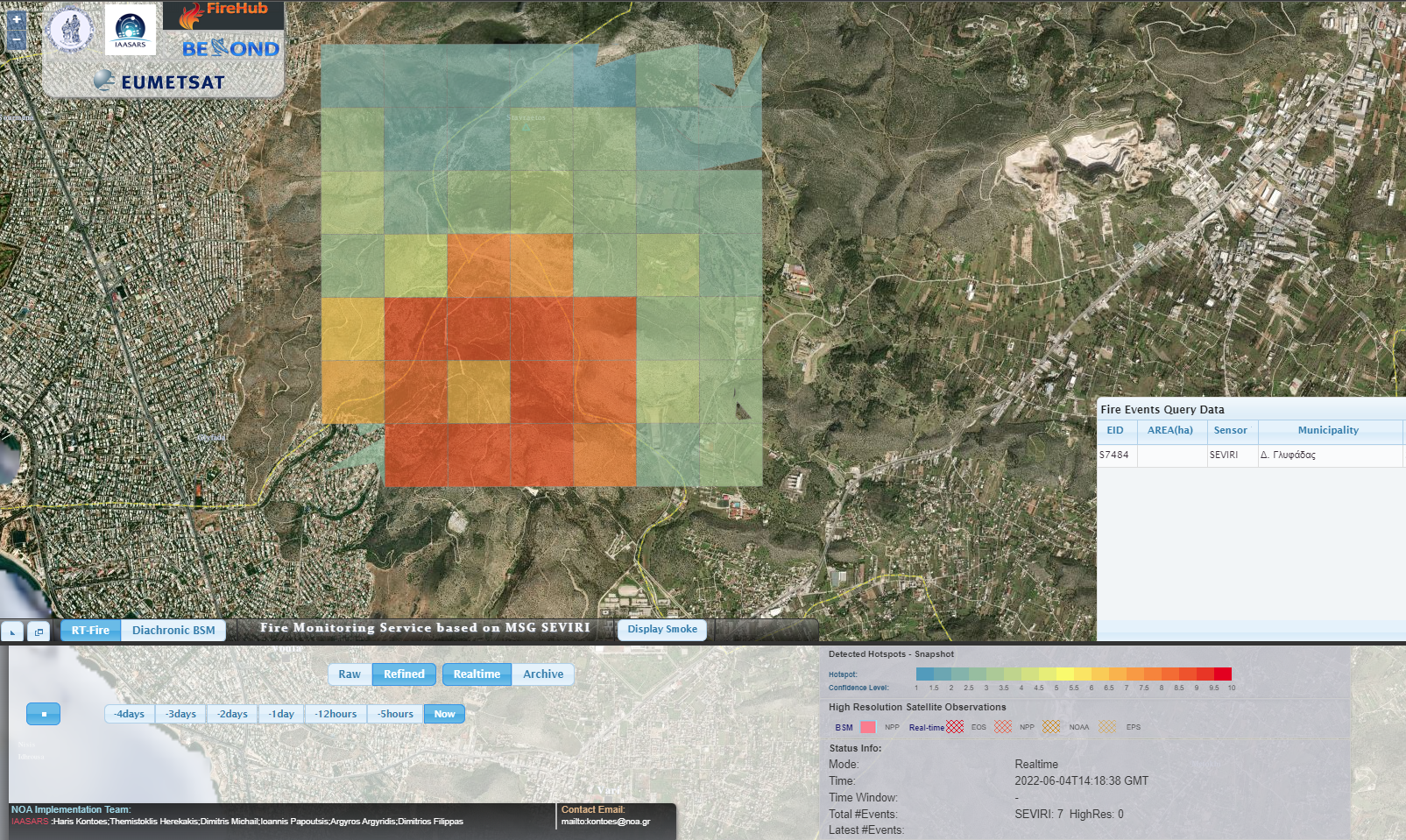Jump to -12hours on the timeline
This screenshot has height=840, width=1406.
[x=336, y=714]
